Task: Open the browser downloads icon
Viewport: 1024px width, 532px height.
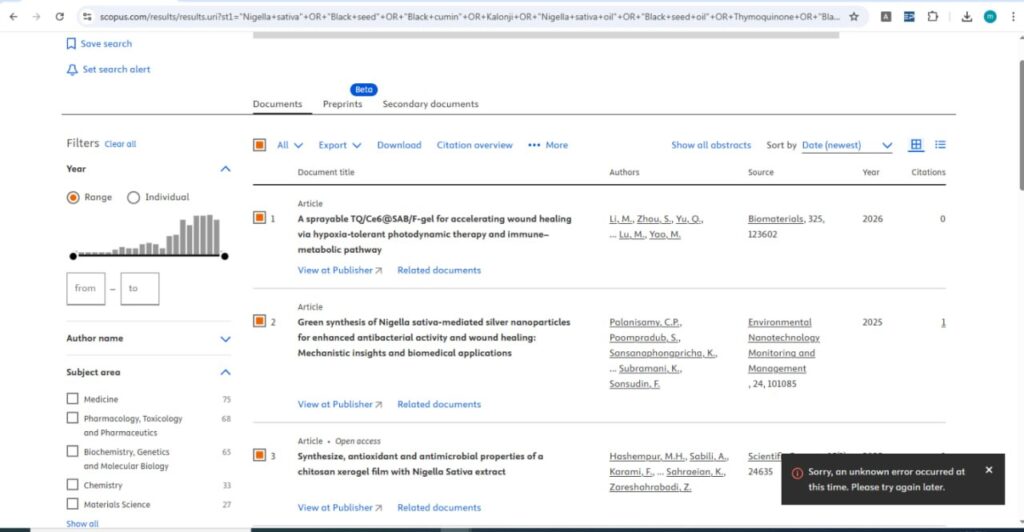Action: tap(967, 17)
